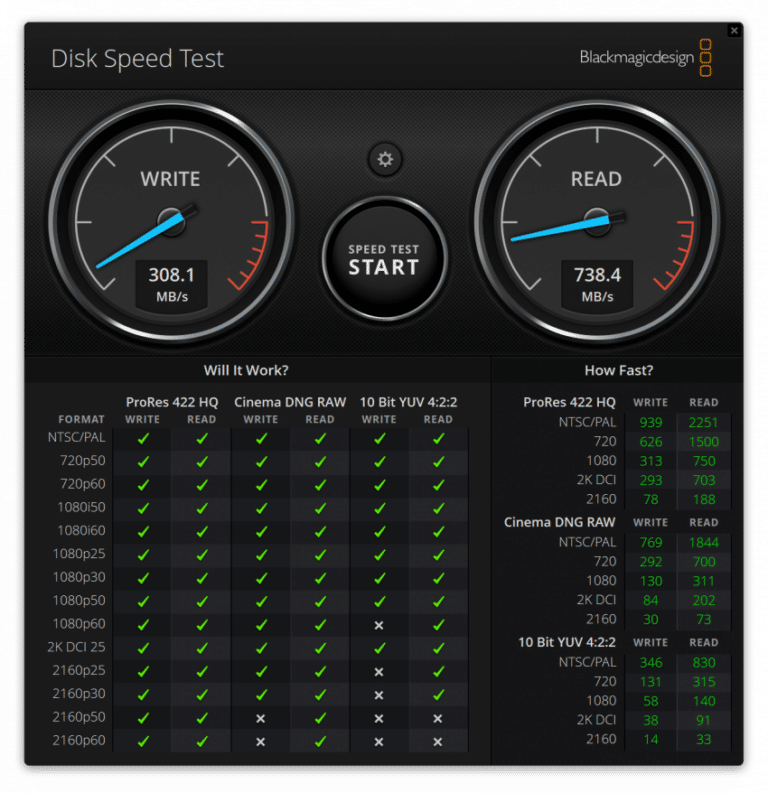Click the 2160p60 ProRes write checkmark
This screenshot has height=793, width=768.
click(x=143, y=741)
